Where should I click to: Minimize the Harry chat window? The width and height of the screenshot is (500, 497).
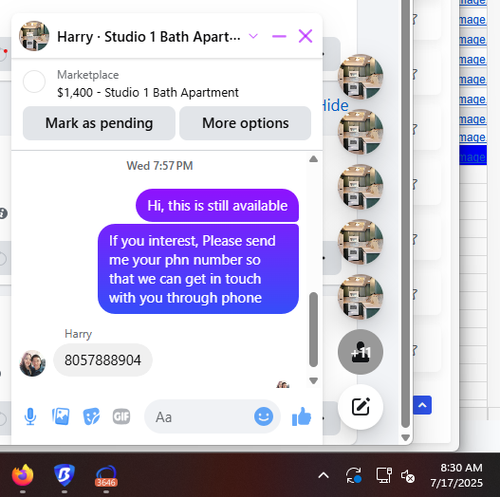point(279,36)
